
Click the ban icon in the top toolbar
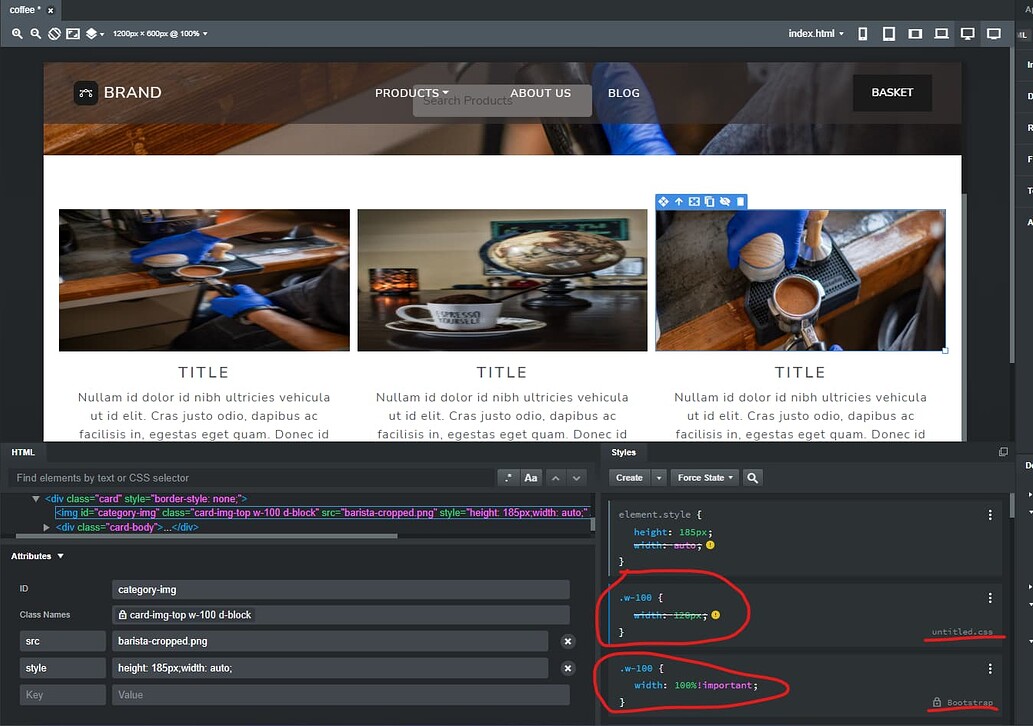tap(54, 33)
